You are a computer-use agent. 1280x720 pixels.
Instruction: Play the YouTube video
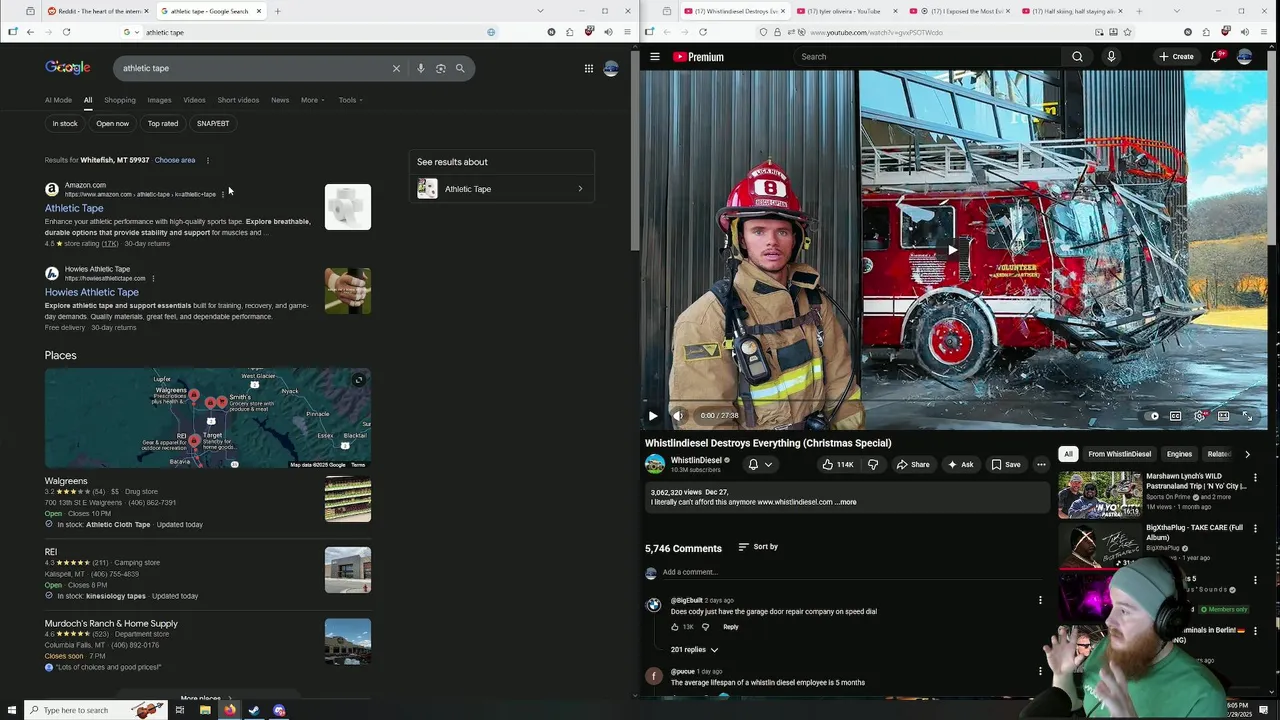point(653,416)
